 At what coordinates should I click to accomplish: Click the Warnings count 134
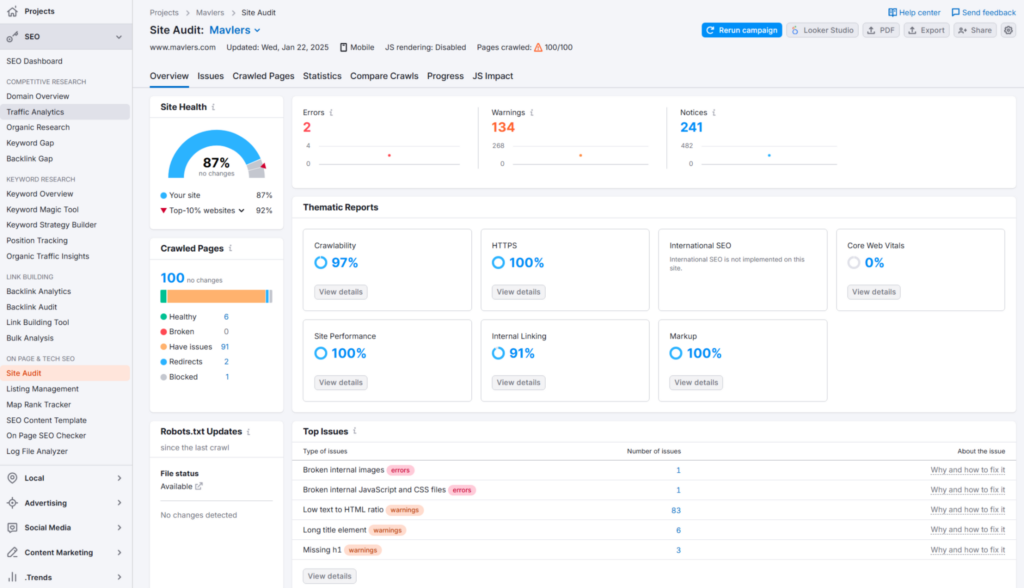pyautogui.click(x=503, y=127)
